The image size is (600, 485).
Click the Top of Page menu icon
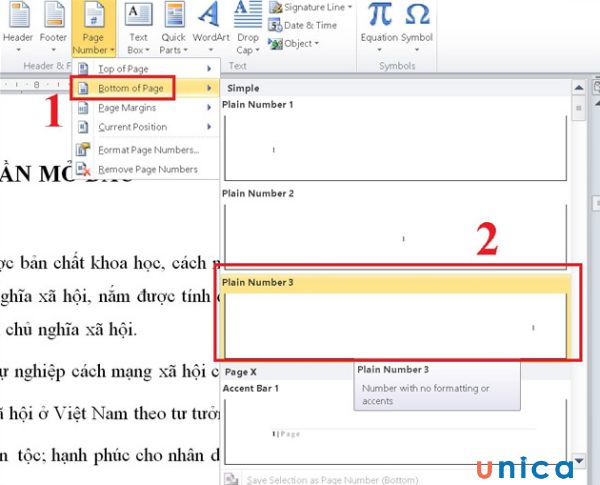pyautogui.click(x=83, y=69)
